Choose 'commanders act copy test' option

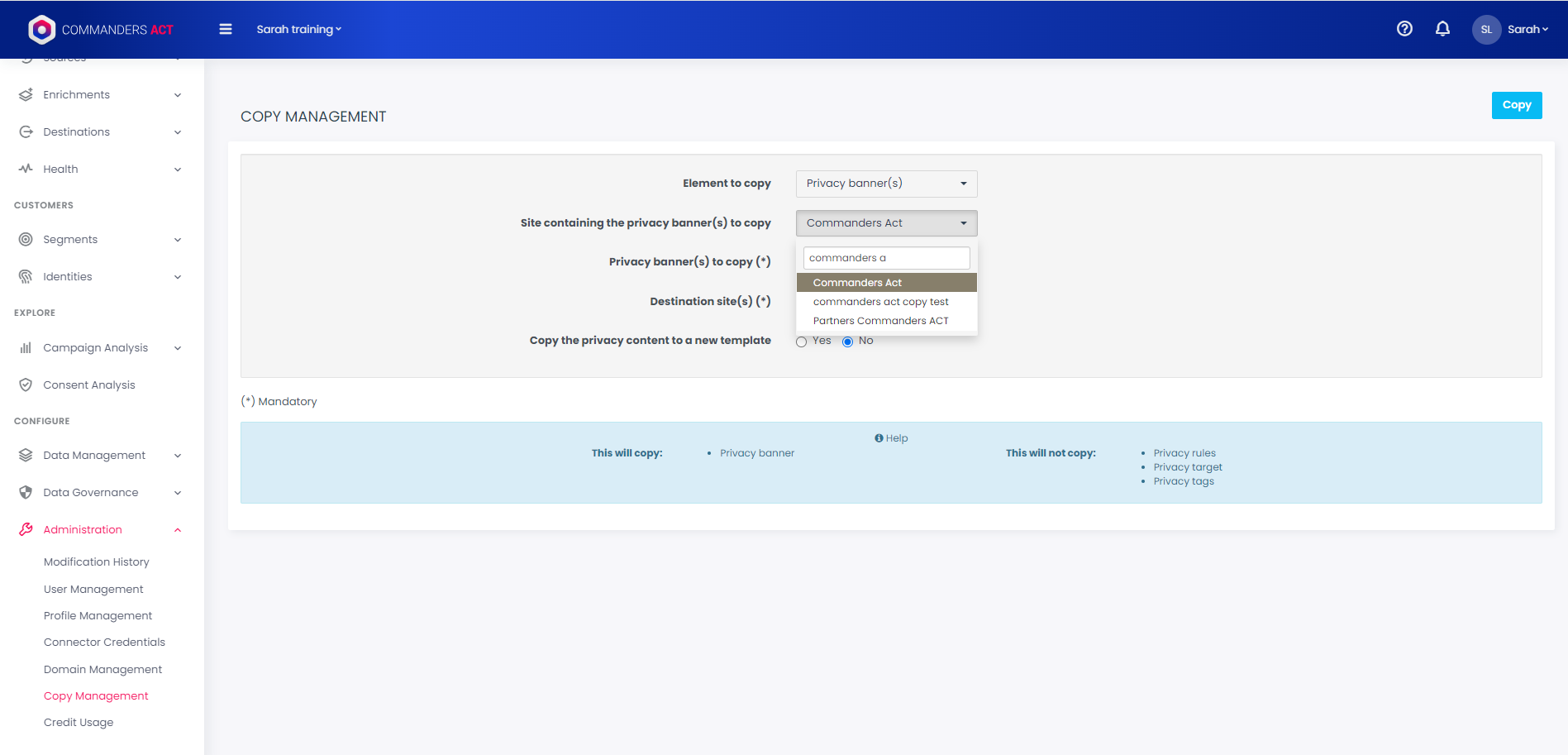pos(880,302)
